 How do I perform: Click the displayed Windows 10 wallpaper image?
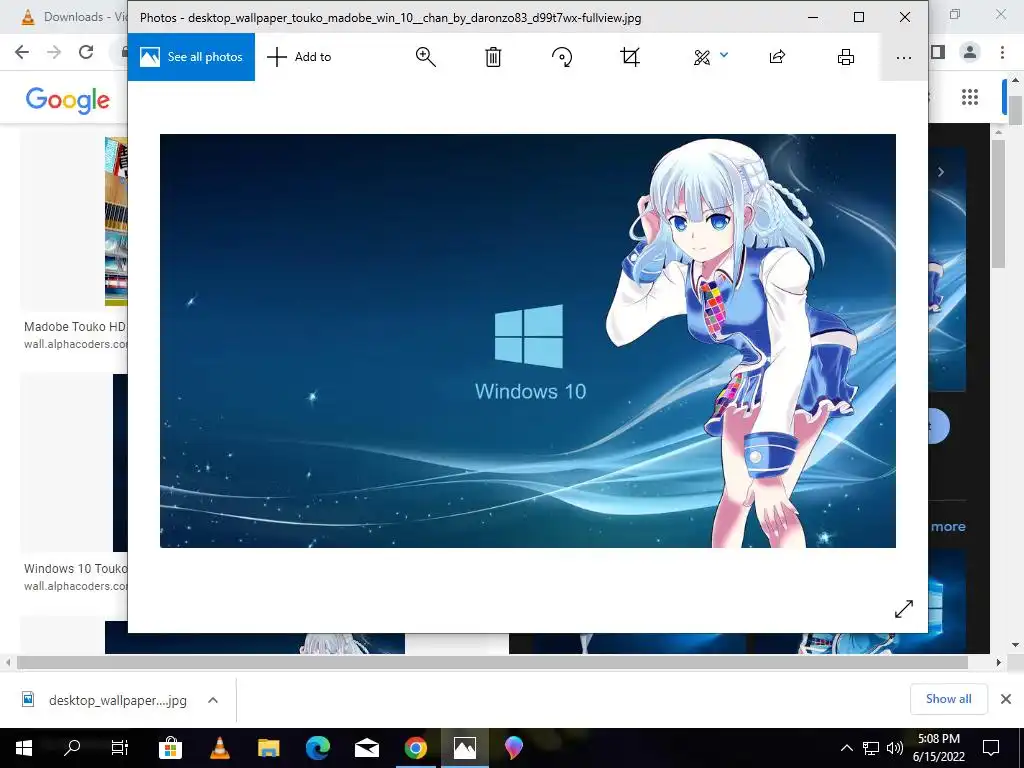[528, 341]
